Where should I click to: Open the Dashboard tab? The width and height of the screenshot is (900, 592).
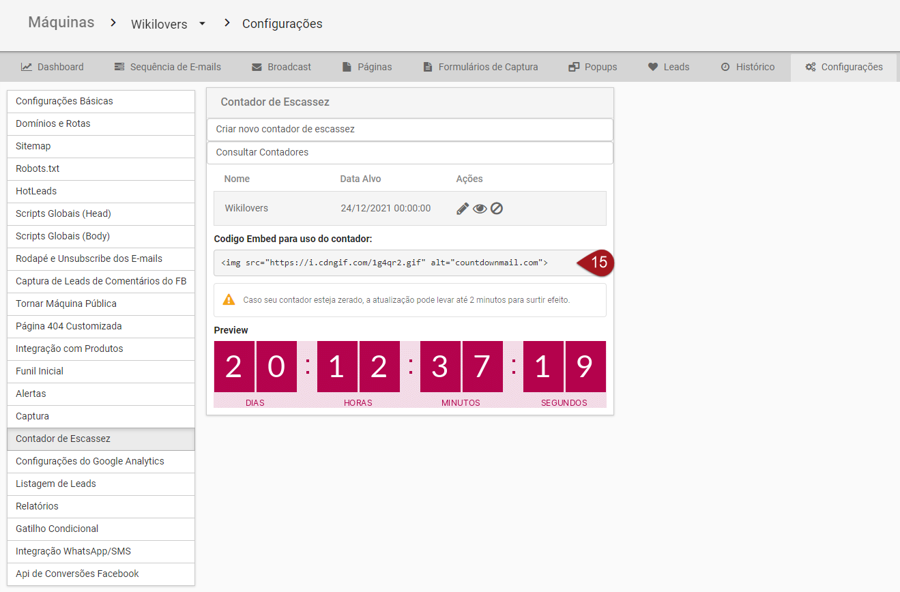coord(52,67)
